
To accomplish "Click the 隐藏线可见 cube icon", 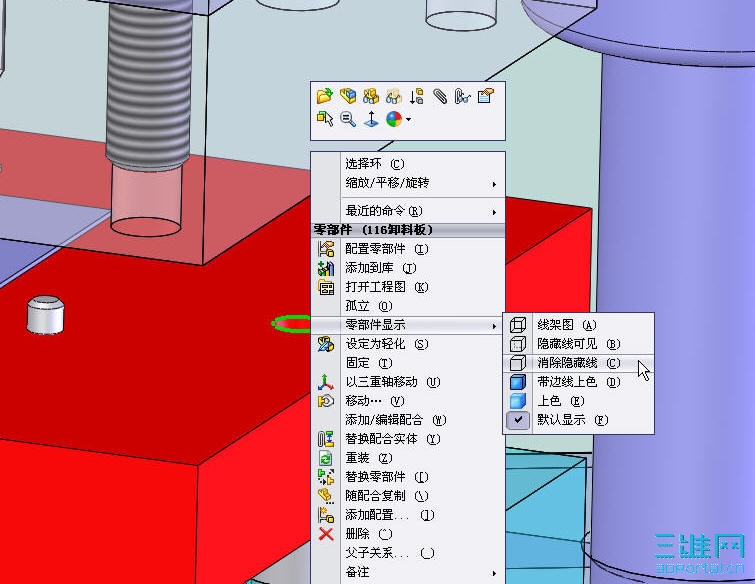I will 518,344.
